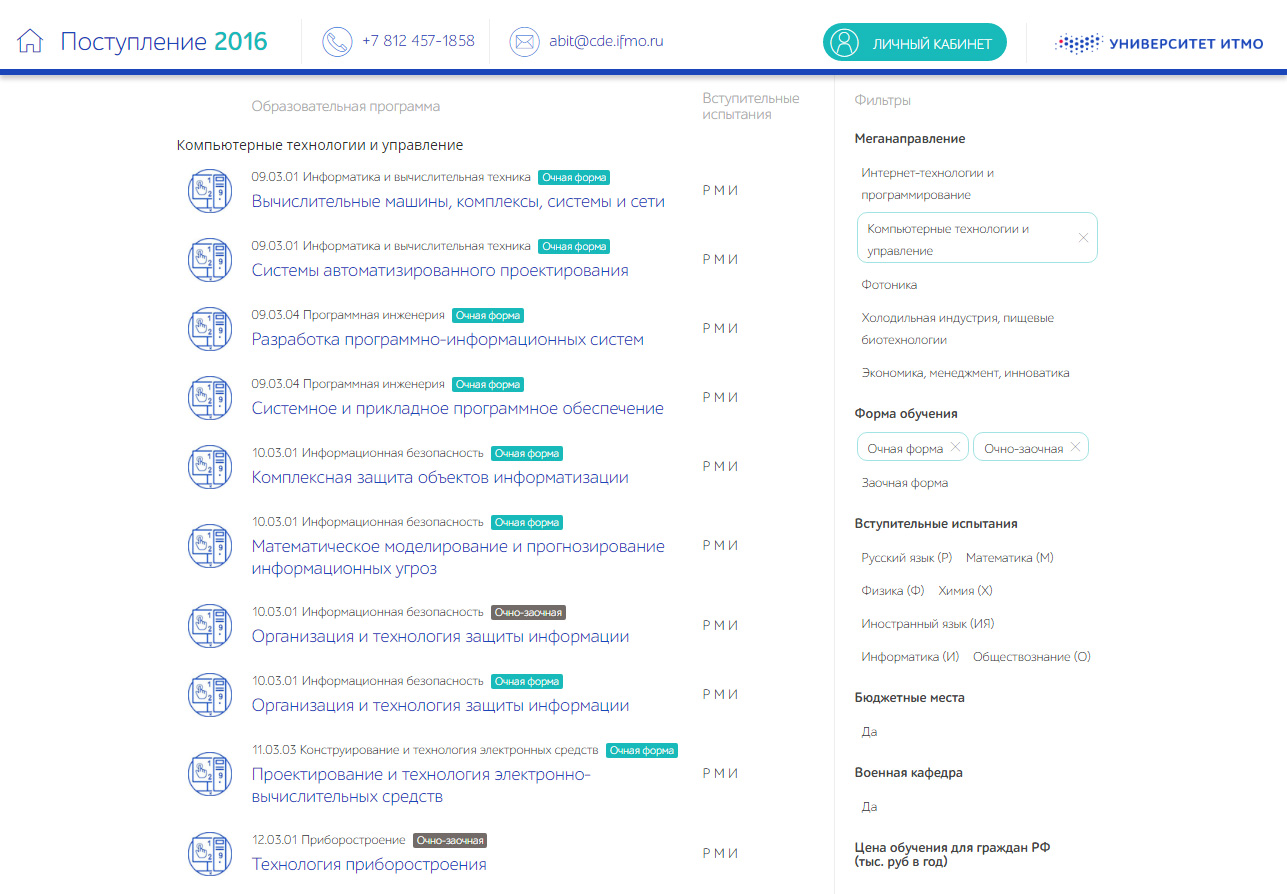This screenshot has width=1287, height=894.
Task: Click email abit@cde.ifmo.ru
Action: [x=606, y=42]
